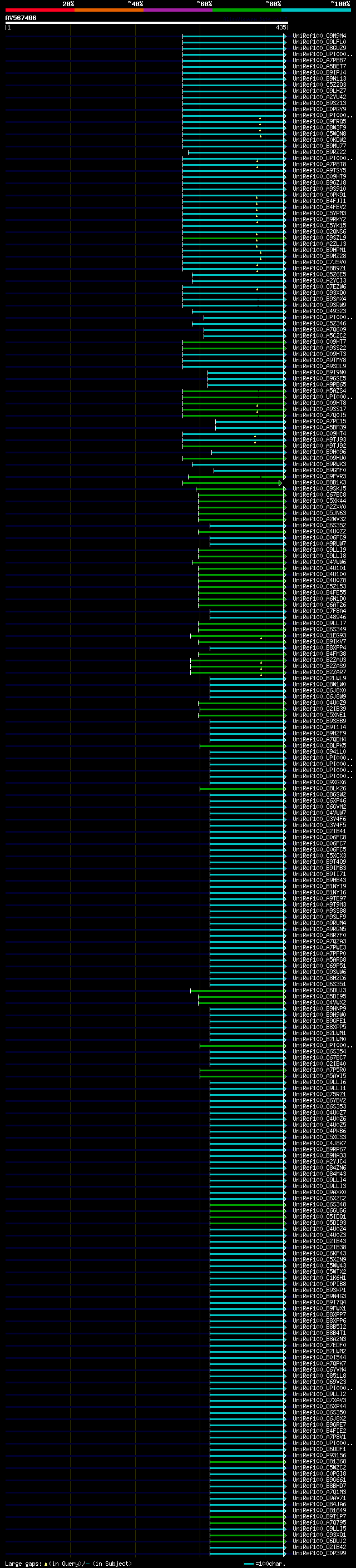Click the red 20% identity legend swatch
This screenshot has width=356, height=1568.
(x=39, y=10)
